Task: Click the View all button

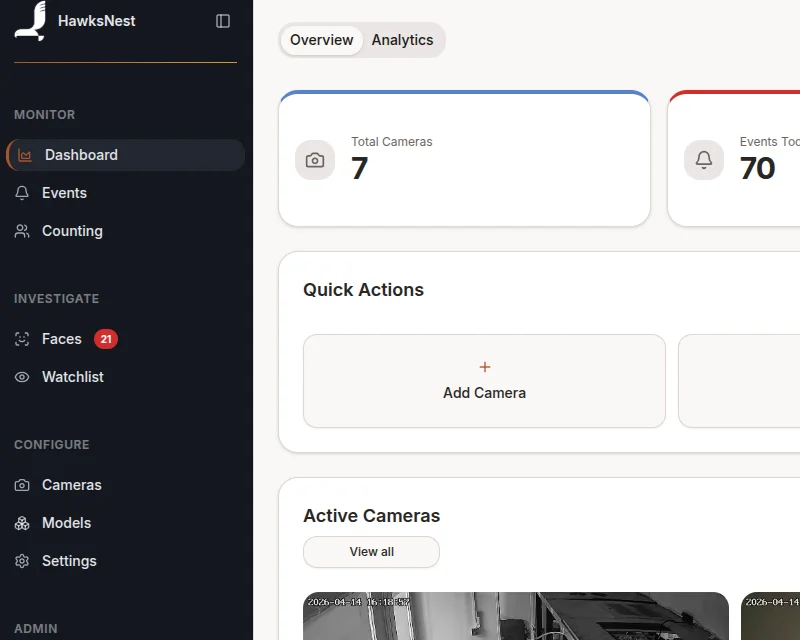Action: 371,552
